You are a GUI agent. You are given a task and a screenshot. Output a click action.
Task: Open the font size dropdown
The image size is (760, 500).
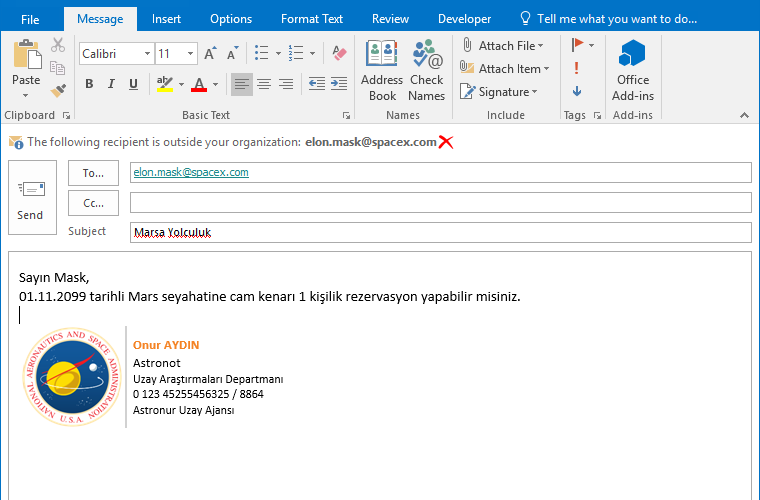(190, 53)
